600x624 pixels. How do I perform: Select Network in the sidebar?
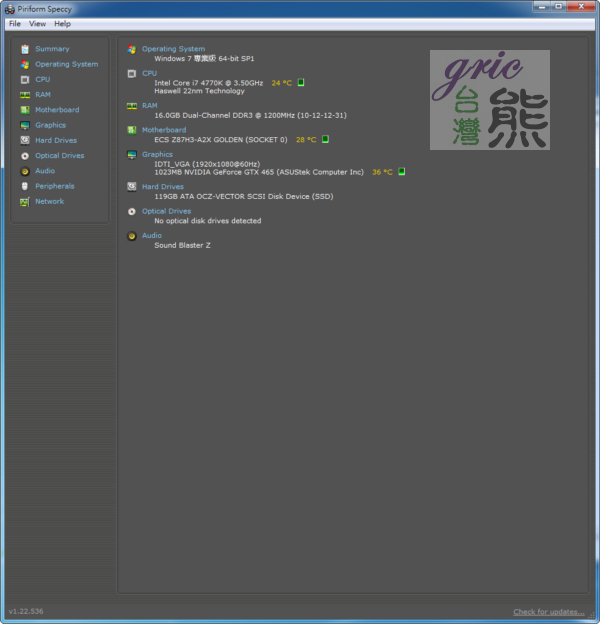click(50, 201)
